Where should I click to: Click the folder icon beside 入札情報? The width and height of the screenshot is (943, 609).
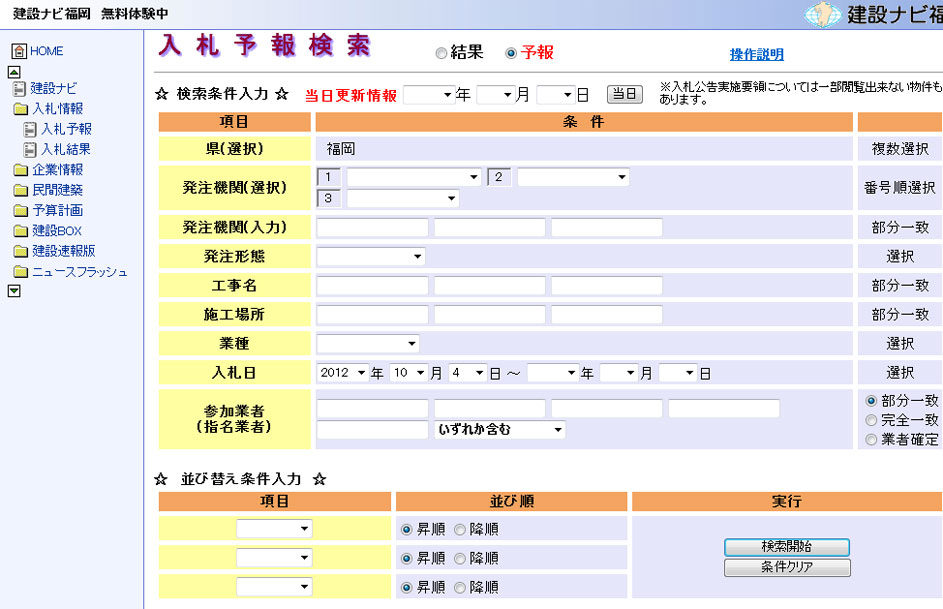21,109
